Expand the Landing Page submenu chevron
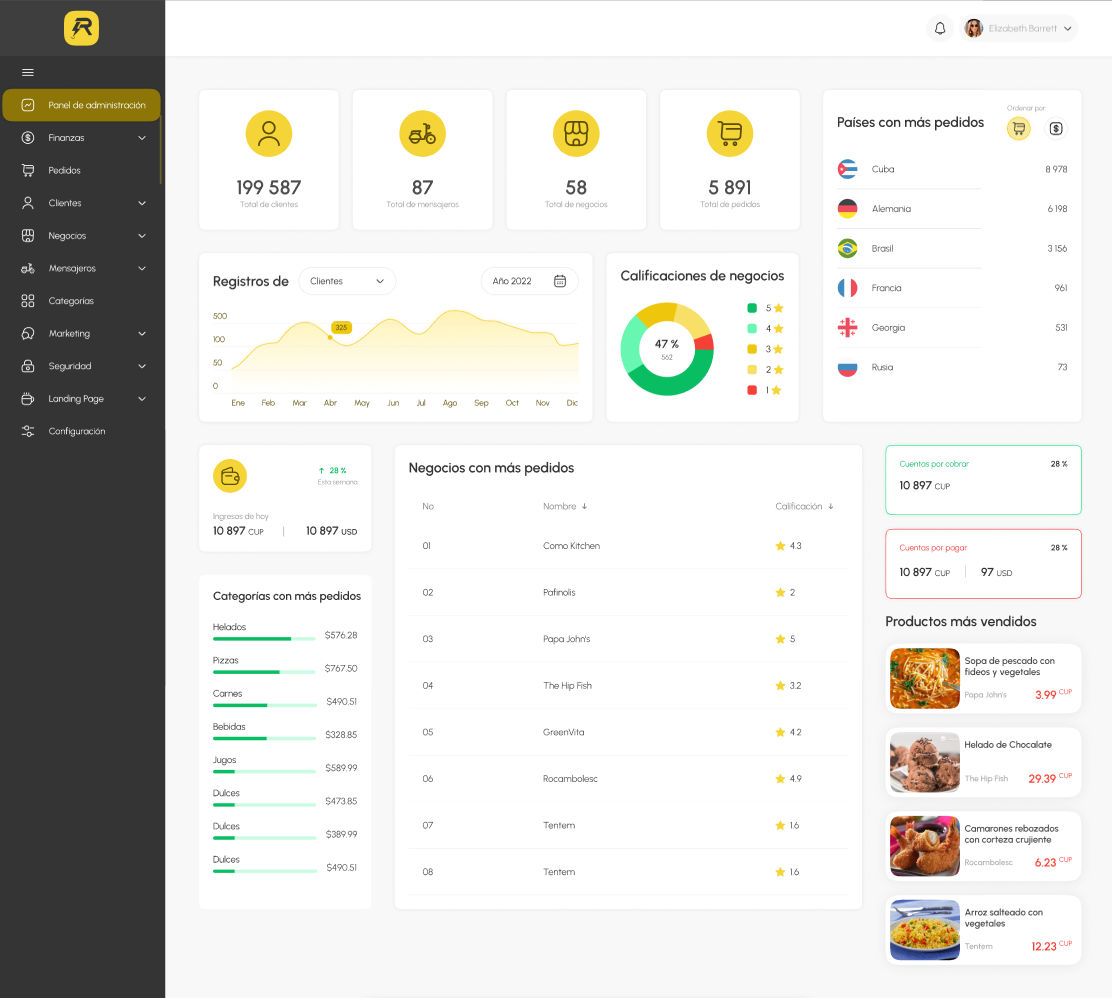1112x998 pixels. pos(142,399)
